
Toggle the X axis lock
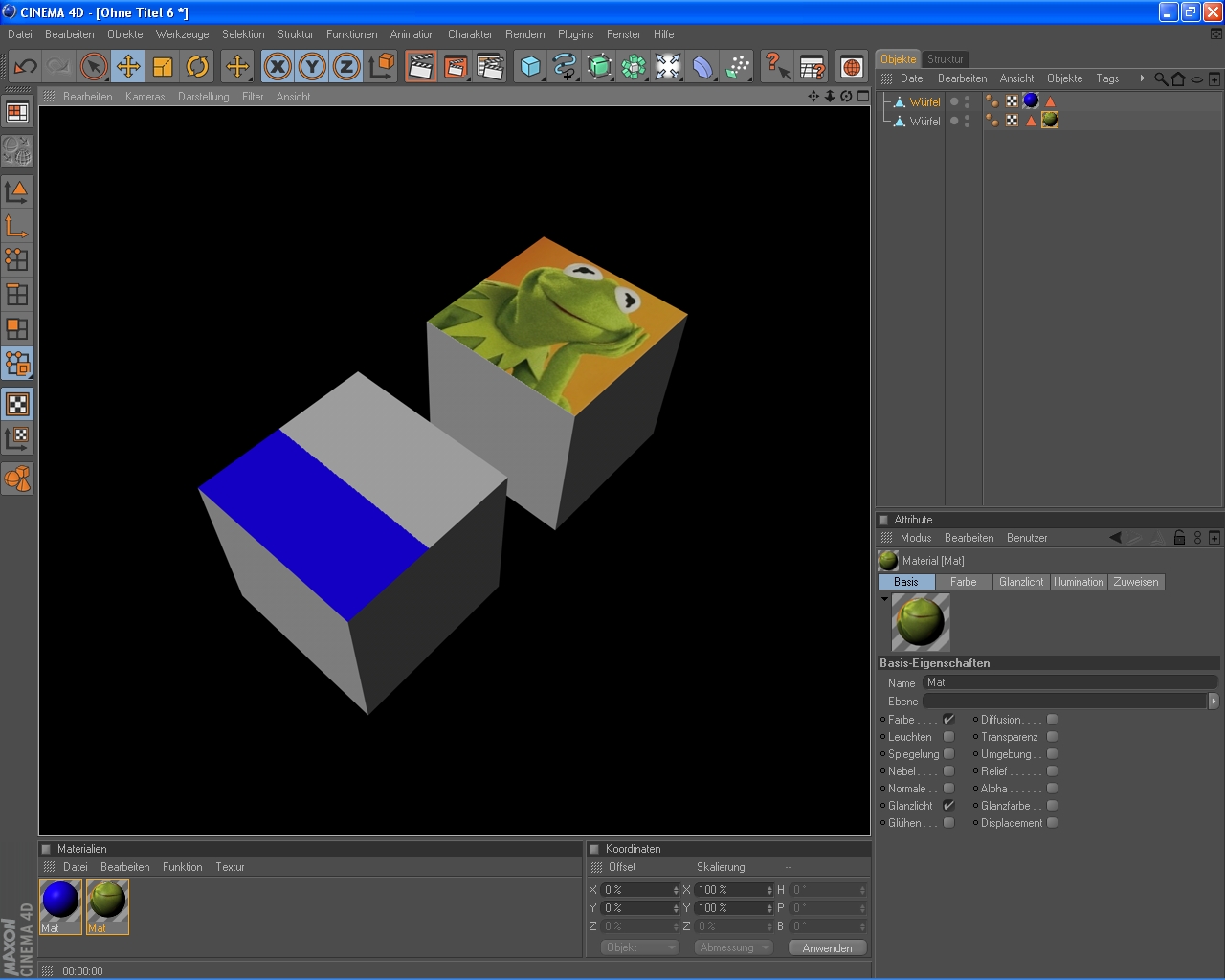tap(278, 66)
